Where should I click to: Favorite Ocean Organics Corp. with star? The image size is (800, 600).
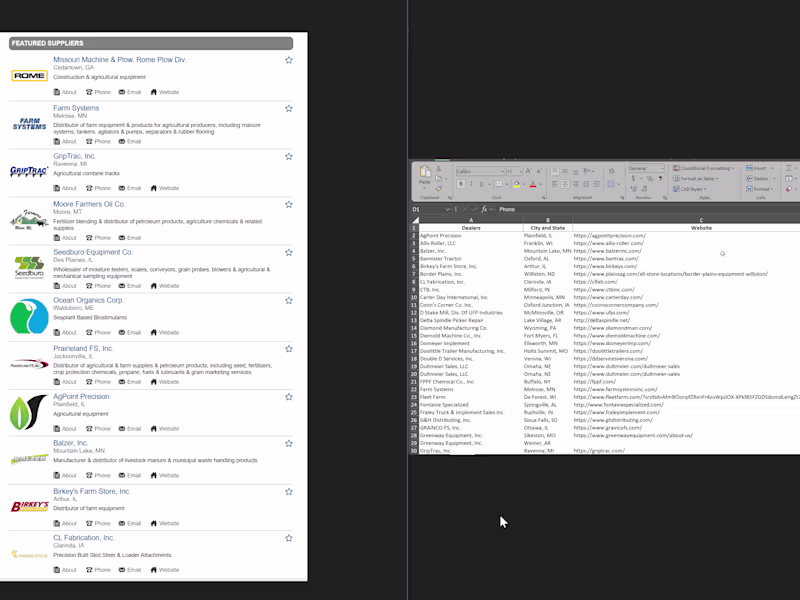point(289,301)
